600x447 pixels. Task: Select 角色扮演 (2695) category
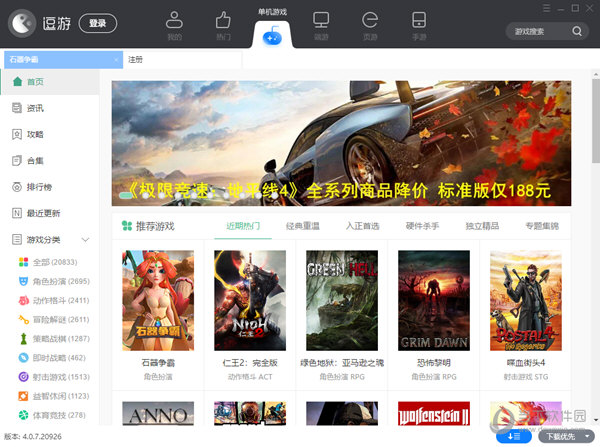[x=54, y=281]
